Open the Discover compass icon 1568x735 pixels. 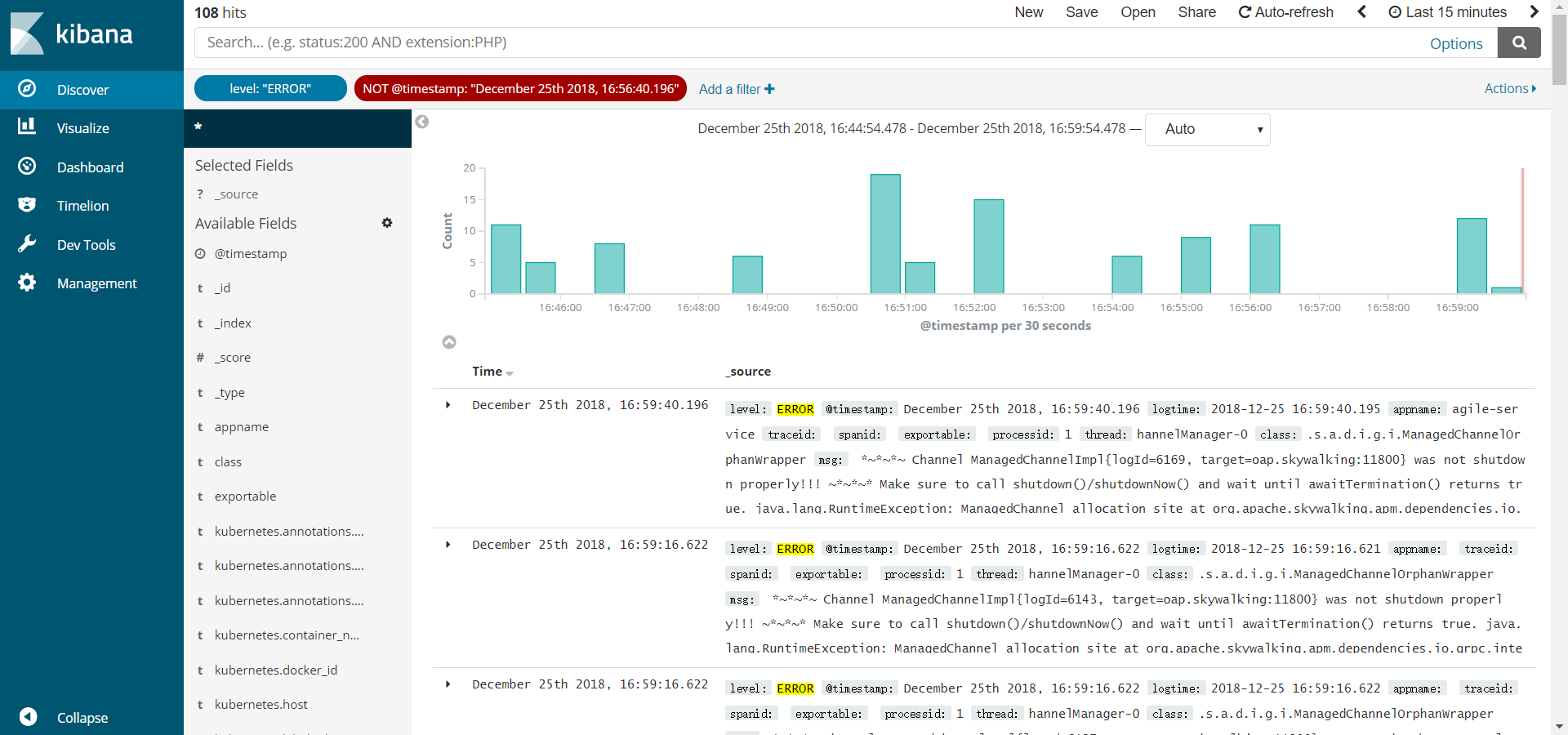27,88
